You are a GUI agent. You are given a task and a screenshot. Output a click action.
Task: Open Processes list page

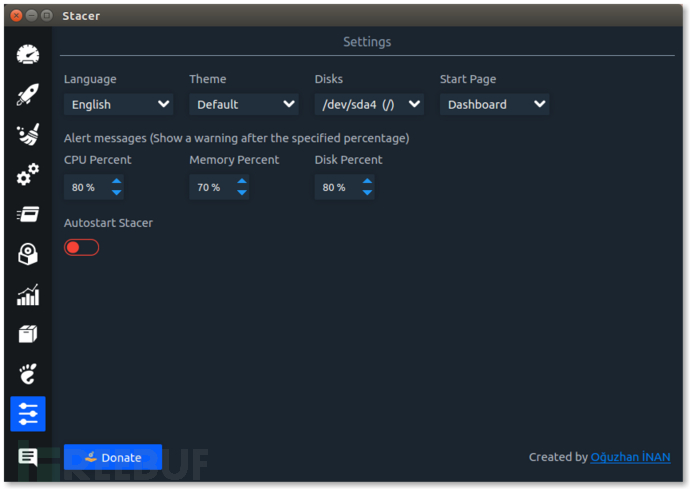(28, 214)
